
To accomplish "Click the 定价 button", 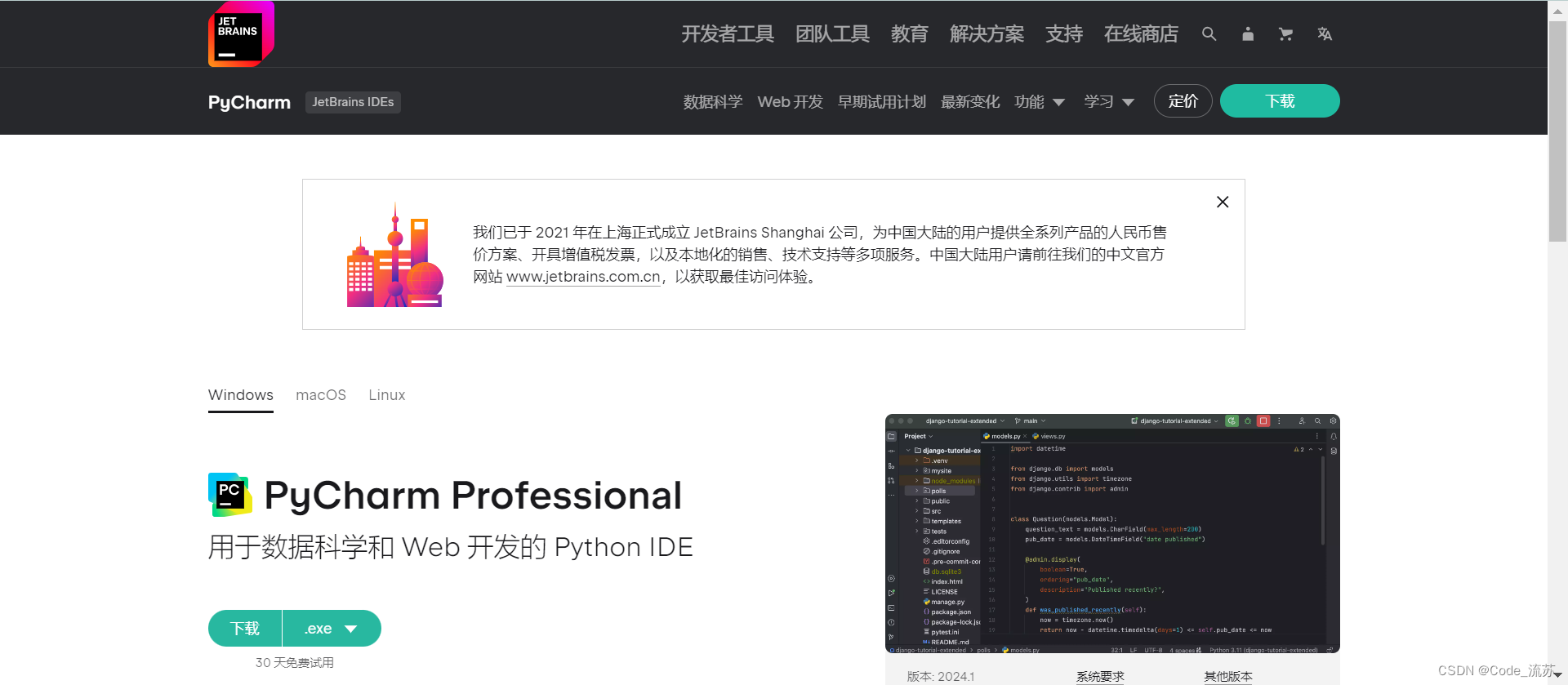I will [1183, 101].
